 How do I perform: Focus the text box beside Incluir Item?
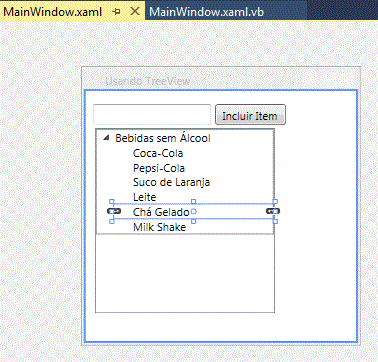click(x=152, y=115)
